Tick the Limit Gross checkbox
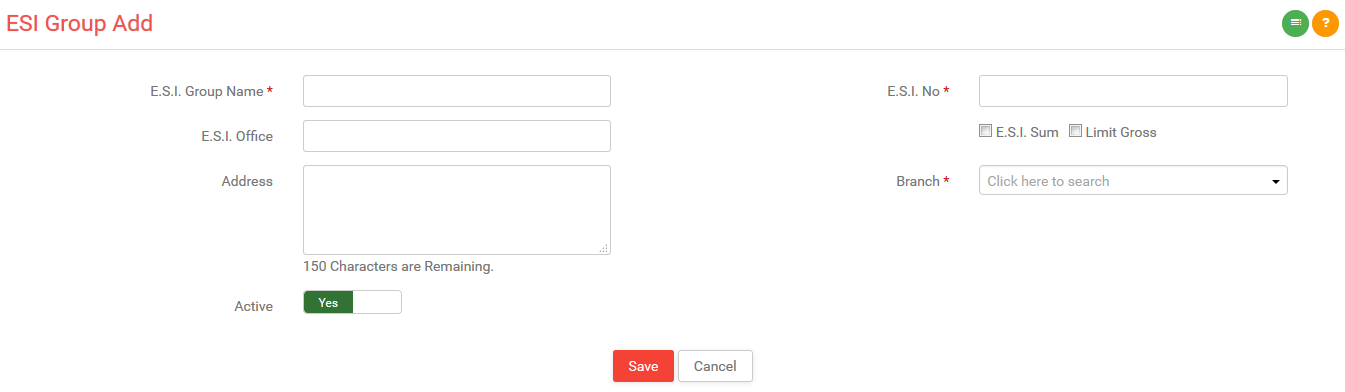This screenshot has height=392, width=1345. (1075, 131)
